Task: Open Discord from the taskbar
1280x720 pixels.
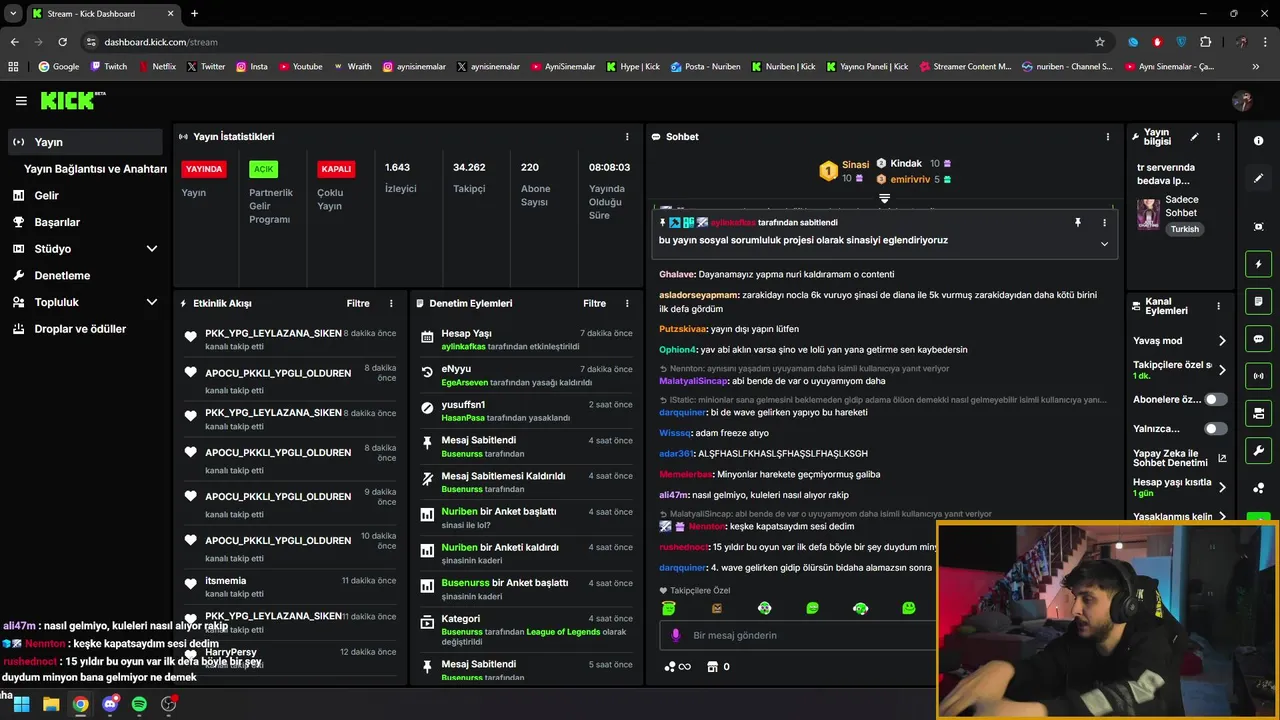Action: [110, 704]
